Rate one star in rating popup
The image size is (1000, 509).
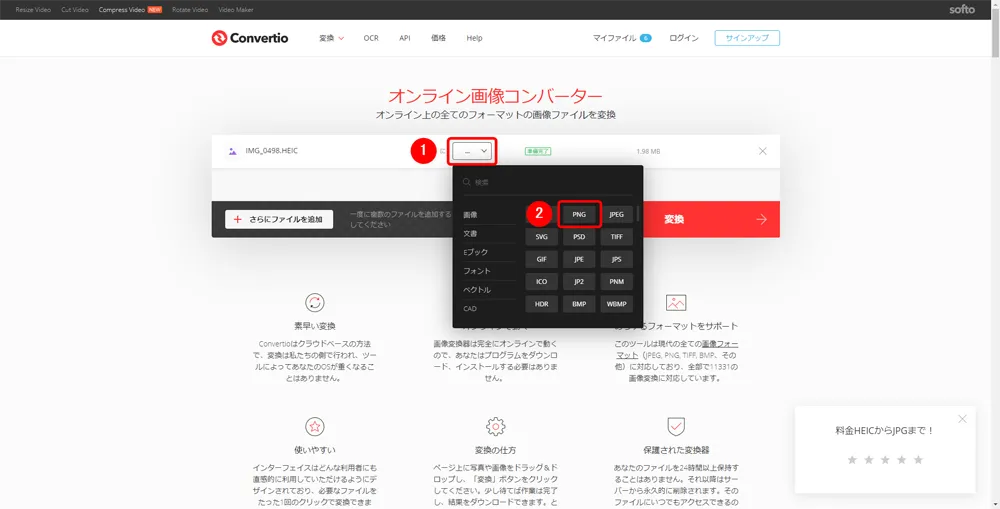[852, 460]
